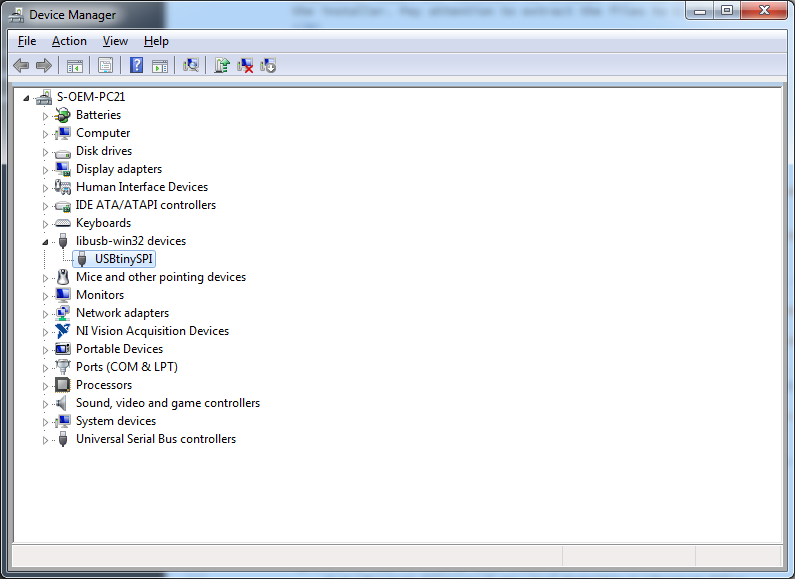This screenshot has width=795, height=579.
Task: Click the Universal Serial Bus controllers icon
Action: coord(62,439)
